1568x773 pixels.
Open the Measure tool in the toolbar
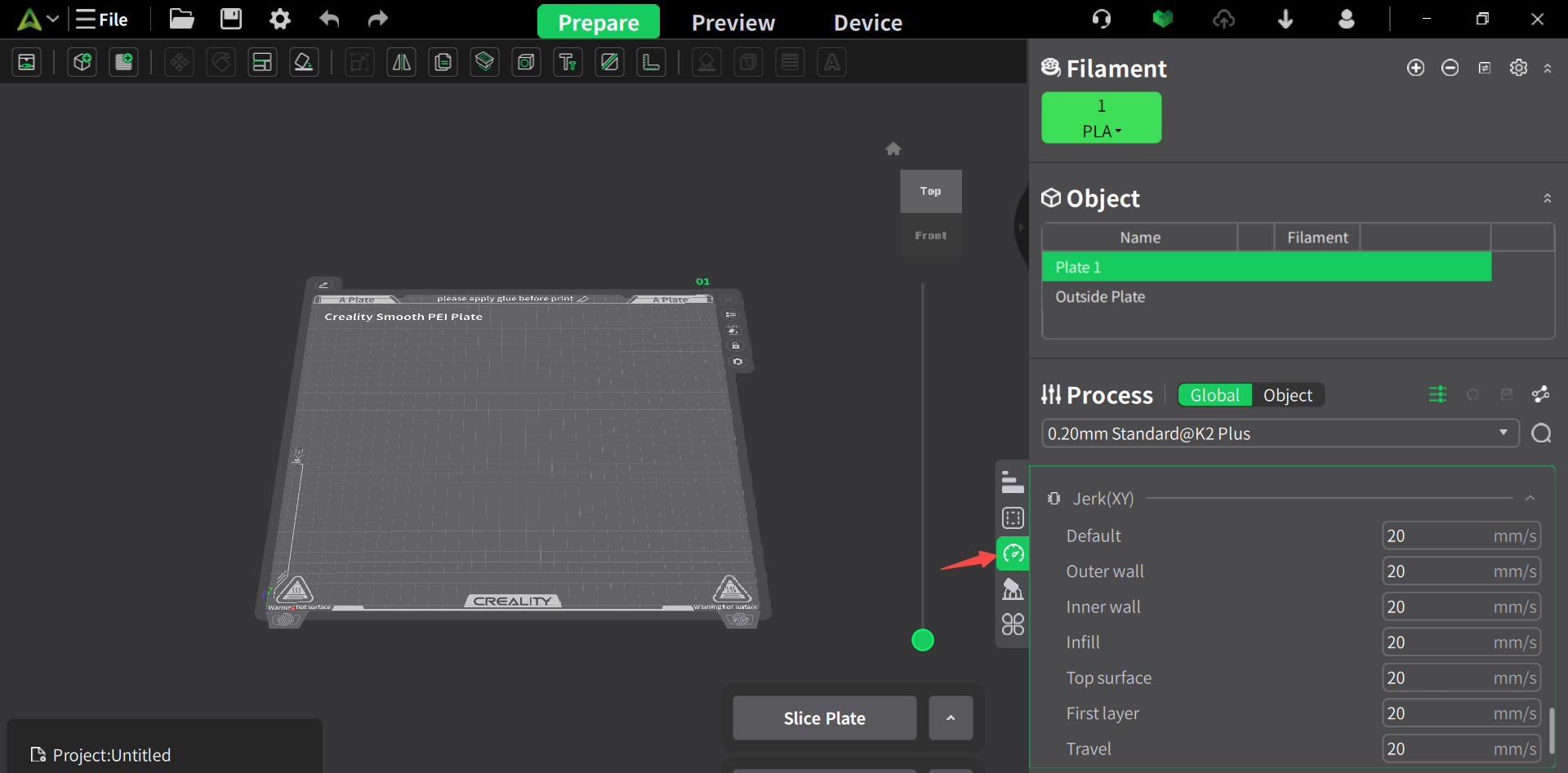pyautogui.click(x=651, y=62)
